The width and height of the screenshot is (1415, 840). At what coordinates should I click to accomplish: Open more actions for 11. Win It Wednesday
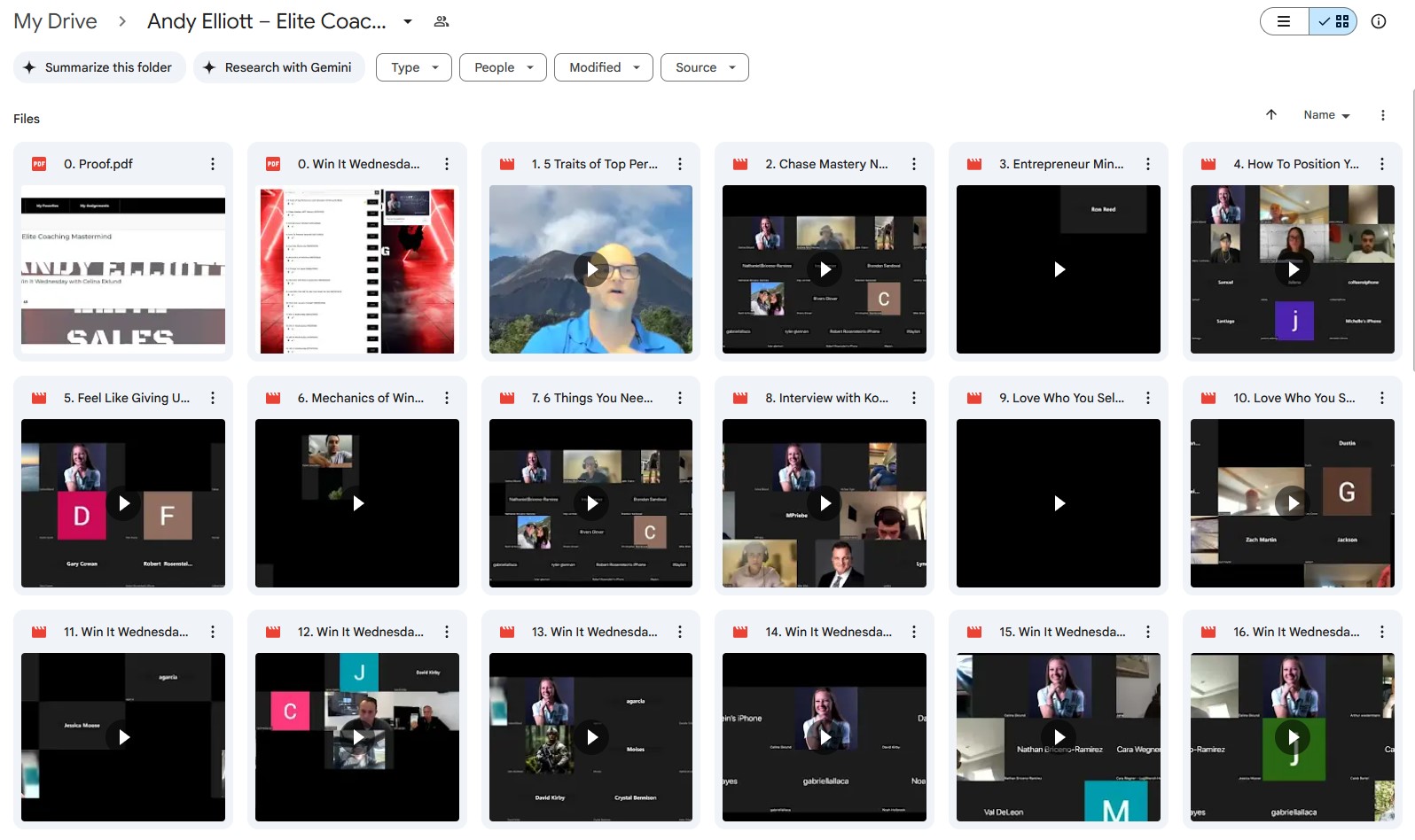point(213,632)
